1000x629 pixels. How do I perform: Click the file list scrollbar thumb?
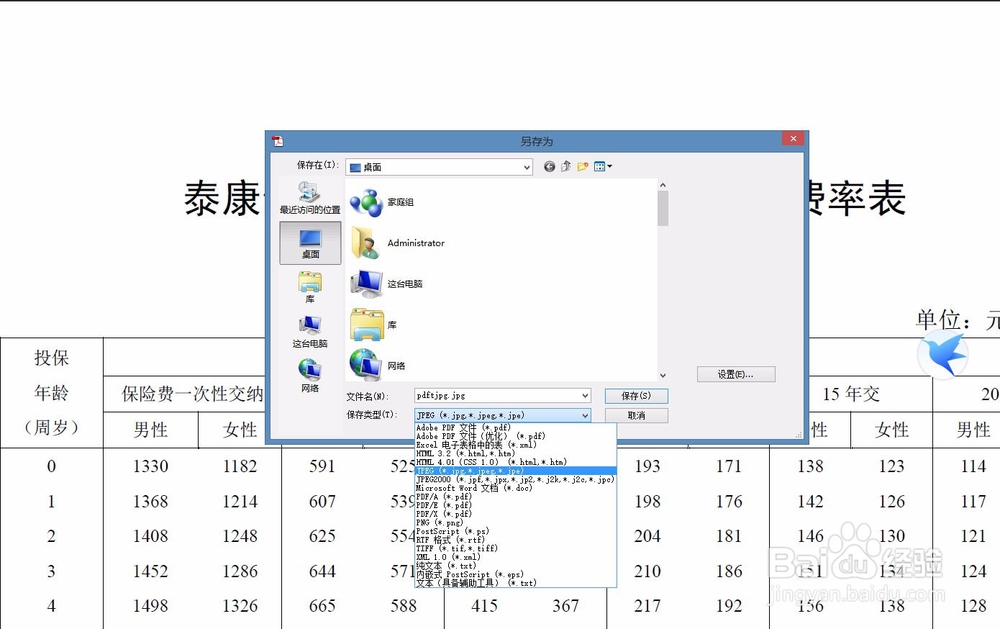(x=663, y=209)
